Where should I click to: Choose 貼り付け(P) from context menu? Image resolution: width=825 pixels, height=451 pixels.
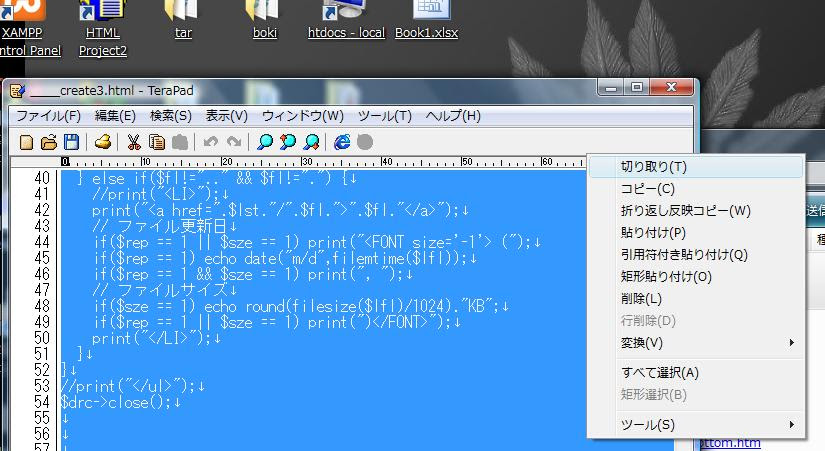coord(696,233)
